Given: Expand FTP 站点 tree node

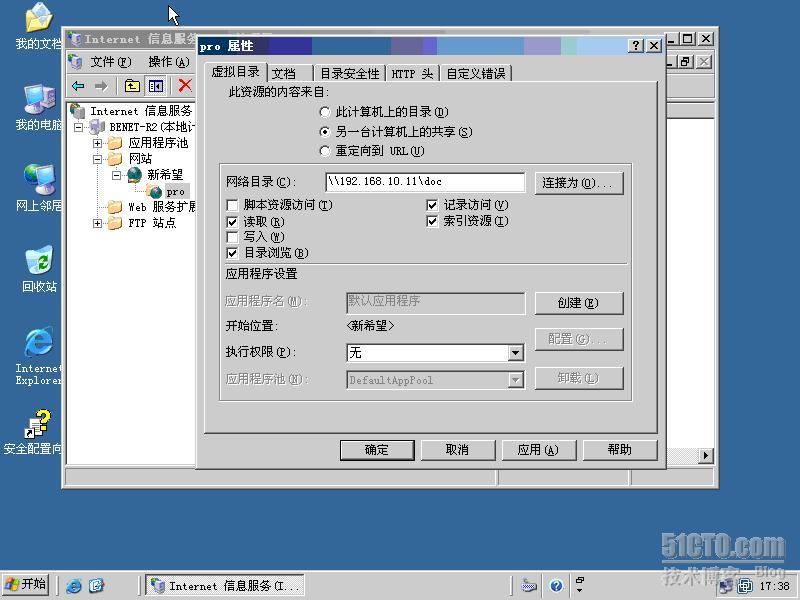Looking at the screenshot, I should (97, 223).
